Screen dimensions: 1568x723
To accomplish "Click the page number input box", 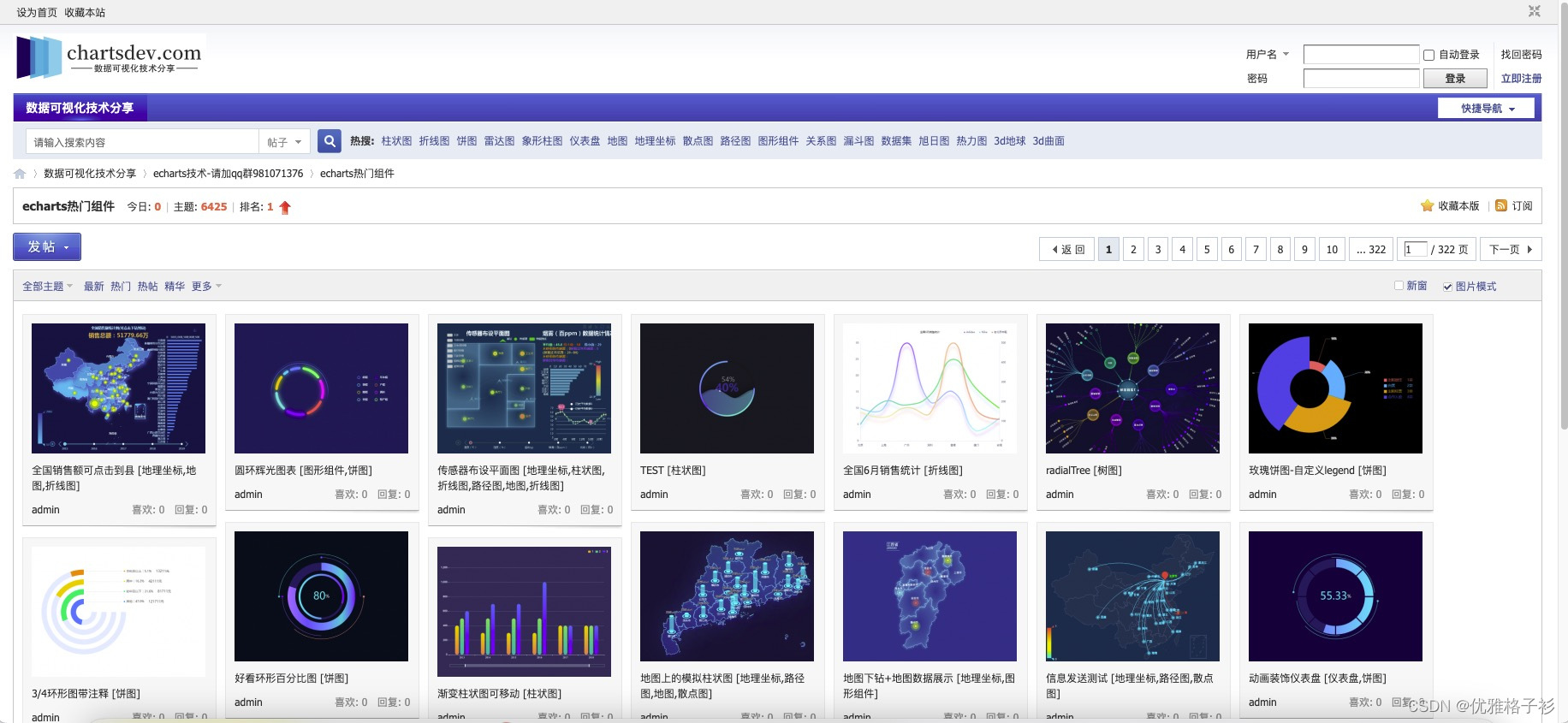I will pyautogui.click(x=1415, y=249).
